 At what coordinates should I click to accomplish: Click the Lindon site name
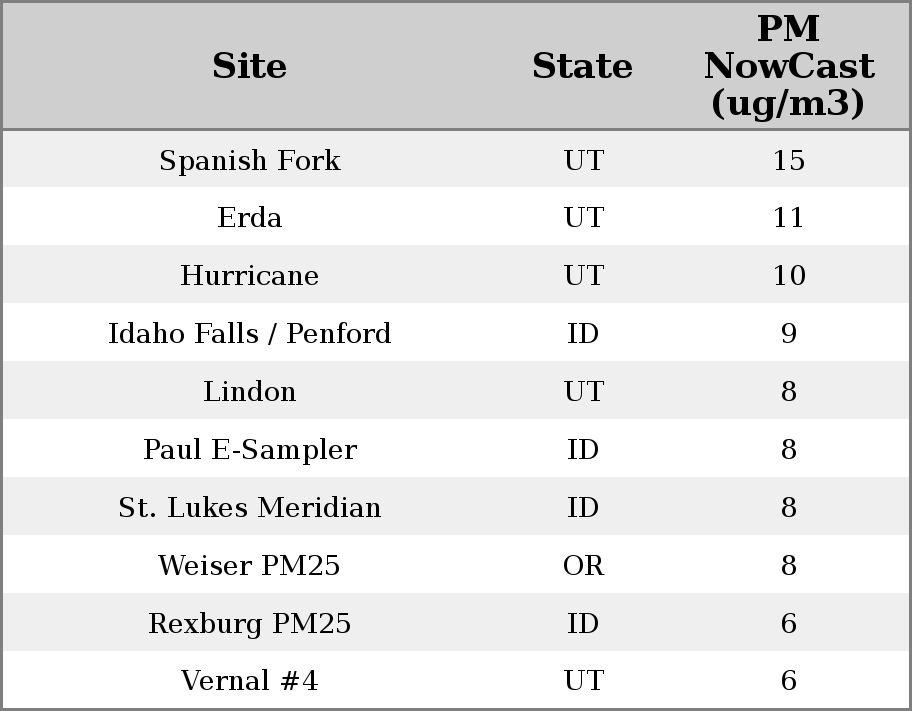point(249,392)
